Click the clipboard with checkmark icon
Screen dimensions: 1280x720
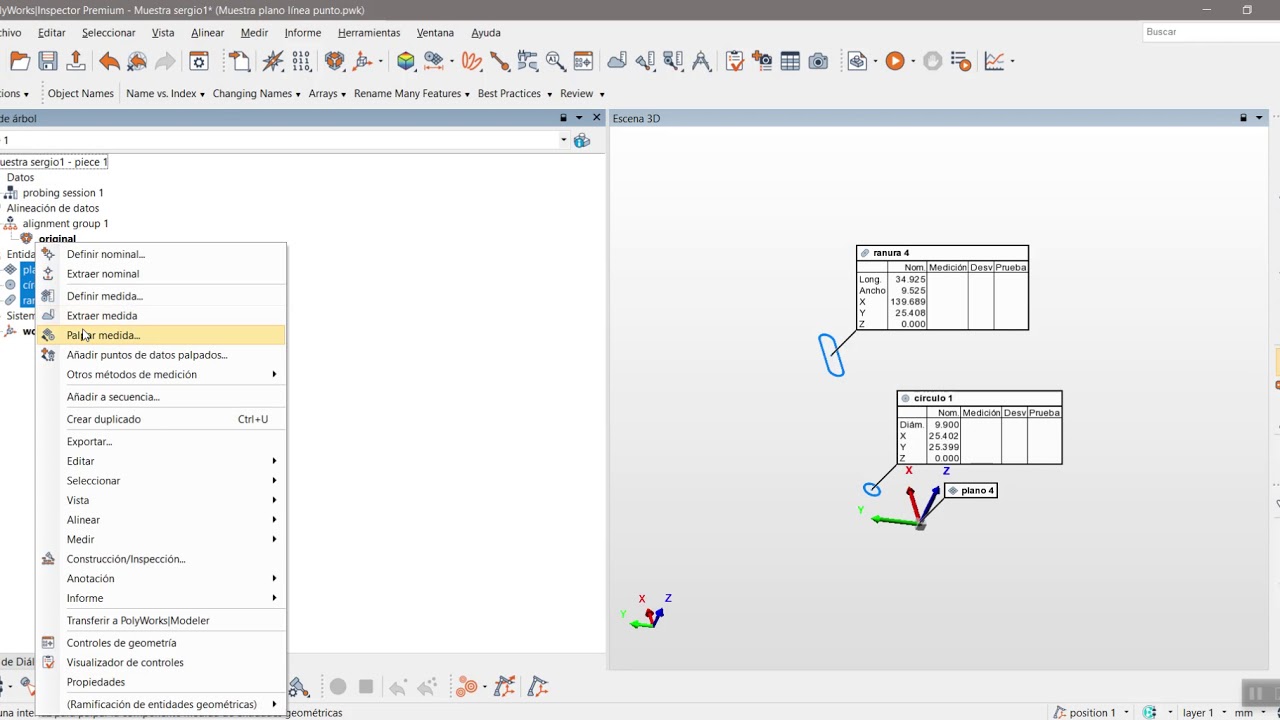pos(735,61)
